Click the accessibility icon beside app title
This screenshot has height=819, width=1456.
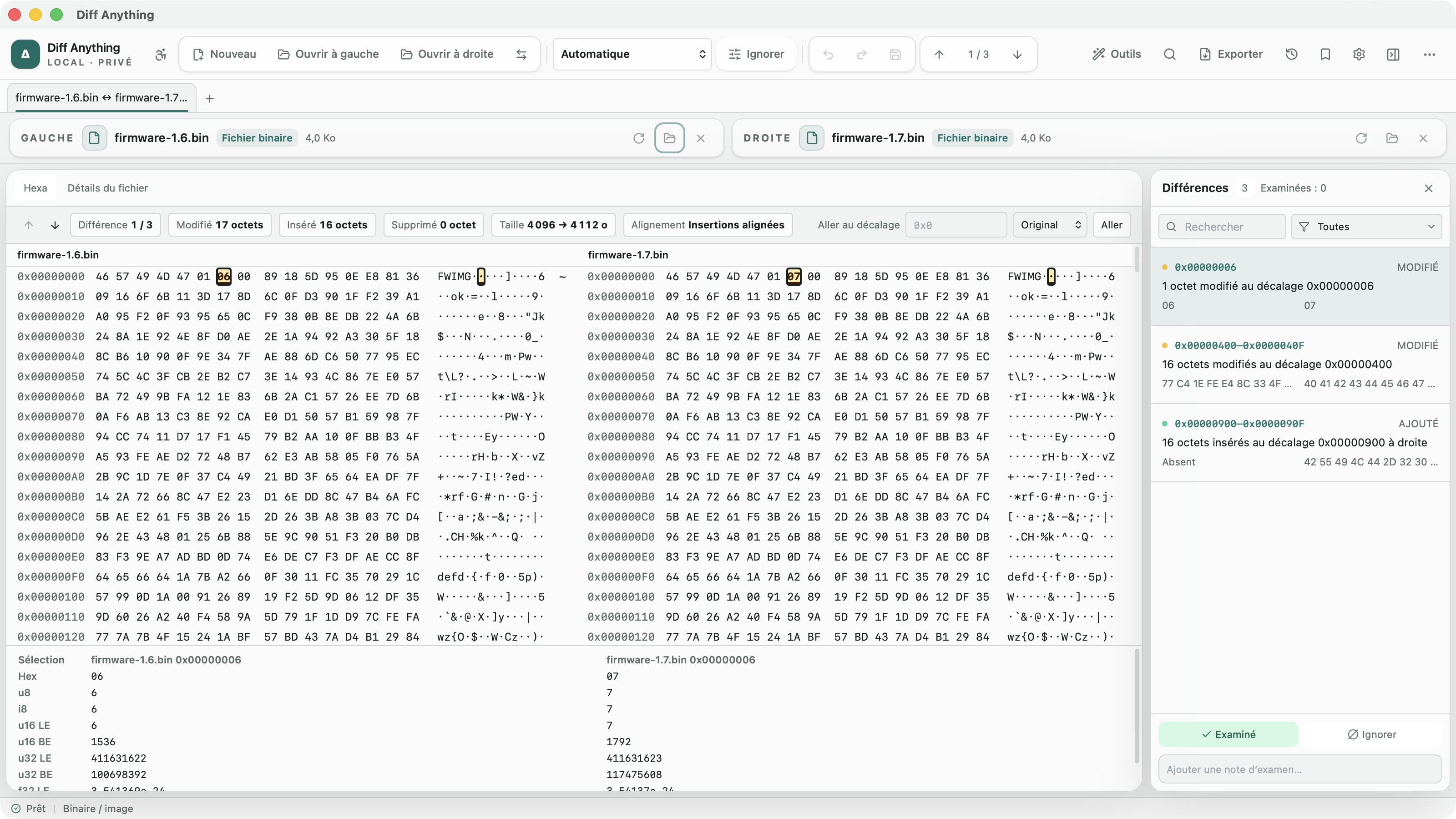161,54
